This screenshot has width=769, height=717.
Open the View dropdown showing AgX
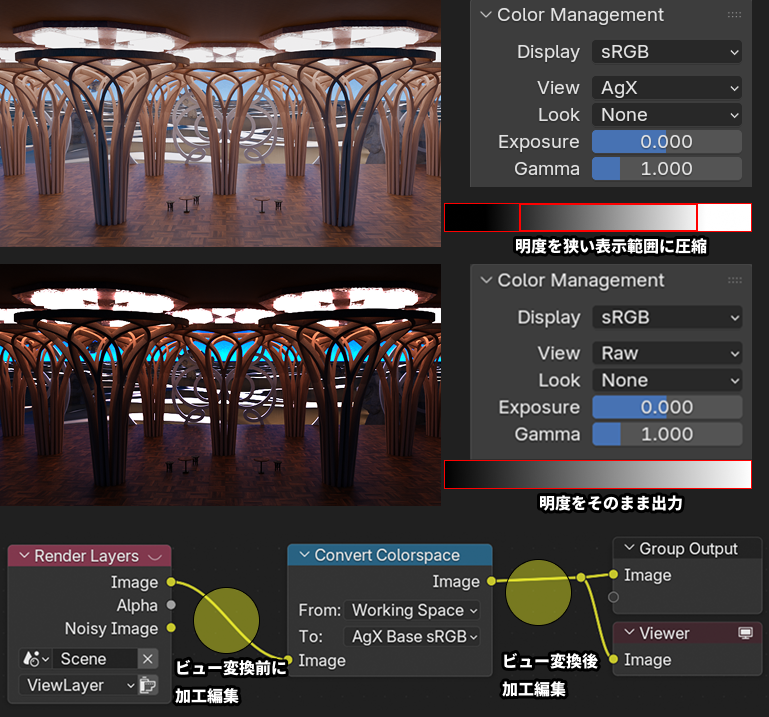tap(666, 88)
